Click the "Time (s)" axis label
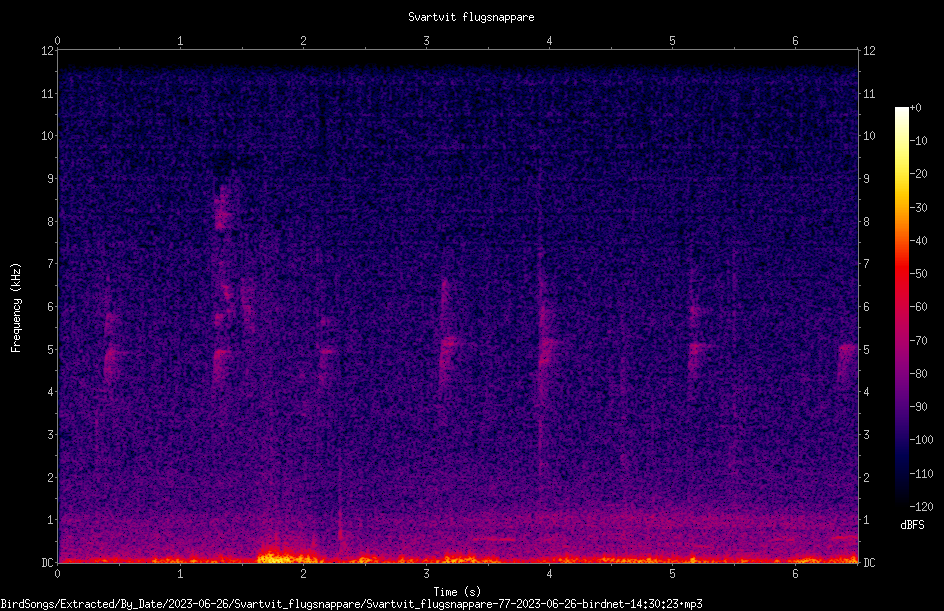 [x=457, y=592]
